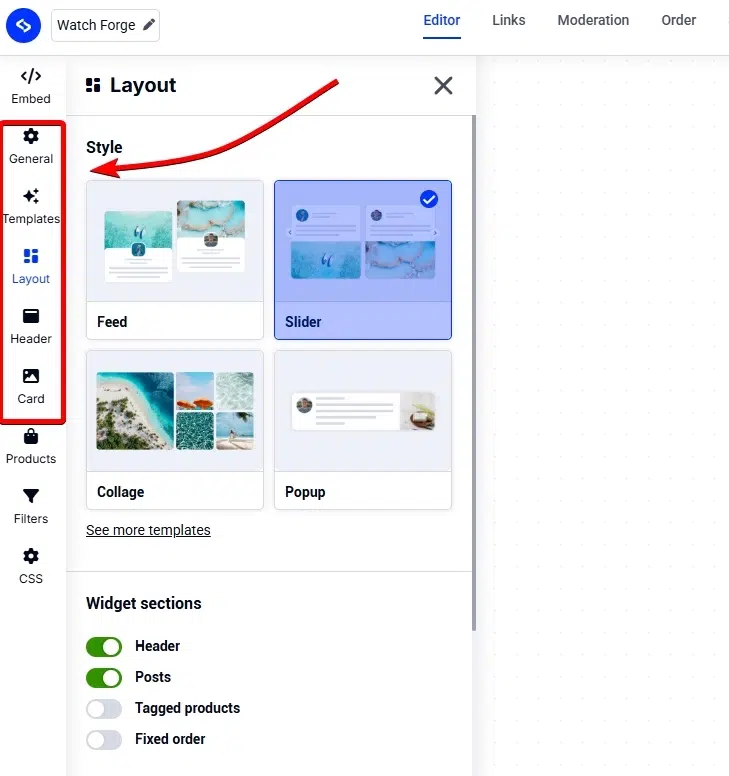Open General settings in sidebar
This screenshot has width=729, height=776.
click(31, 146)
